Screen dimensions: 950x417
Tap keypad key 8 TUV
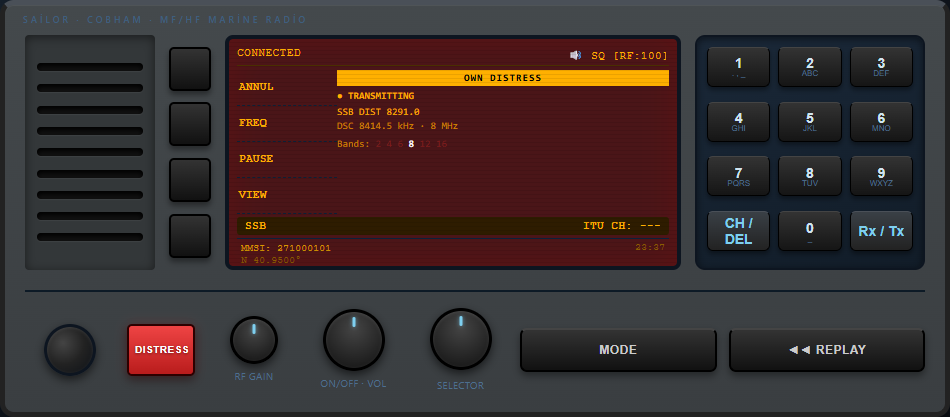(x=809, y=176)
